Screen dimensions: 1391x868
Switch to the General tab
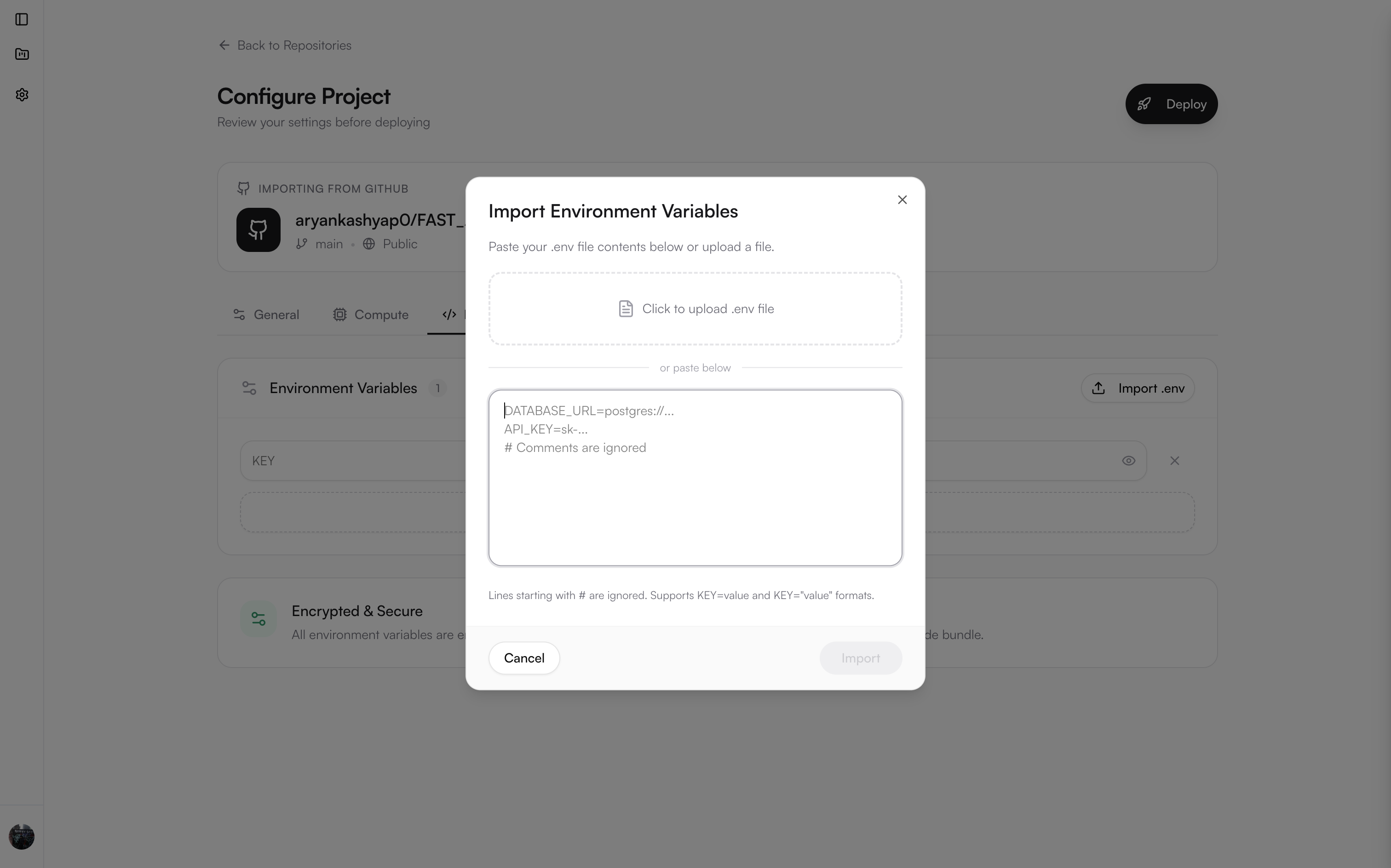tap(266, 314)
